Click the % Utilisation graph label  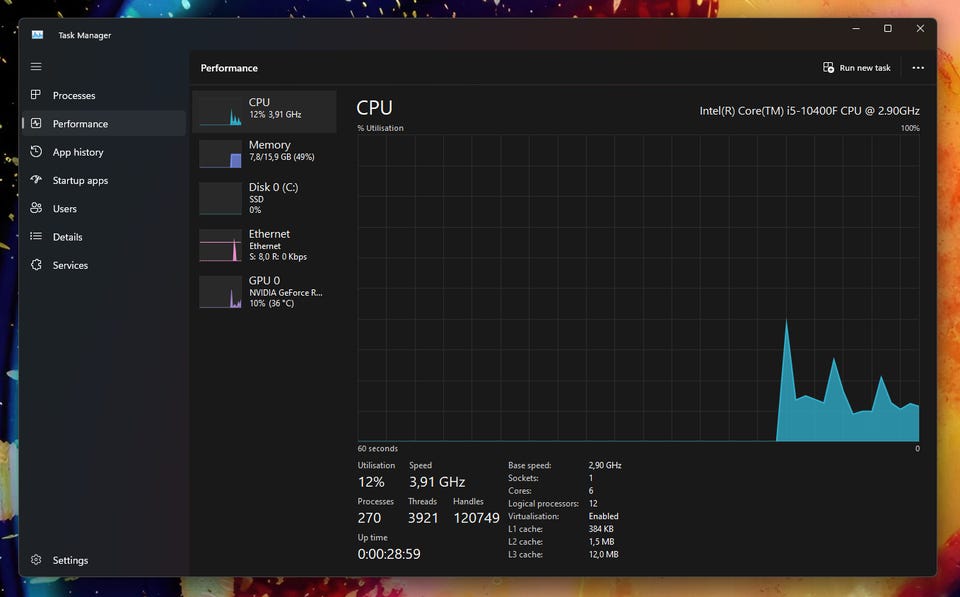coord(380,129)
